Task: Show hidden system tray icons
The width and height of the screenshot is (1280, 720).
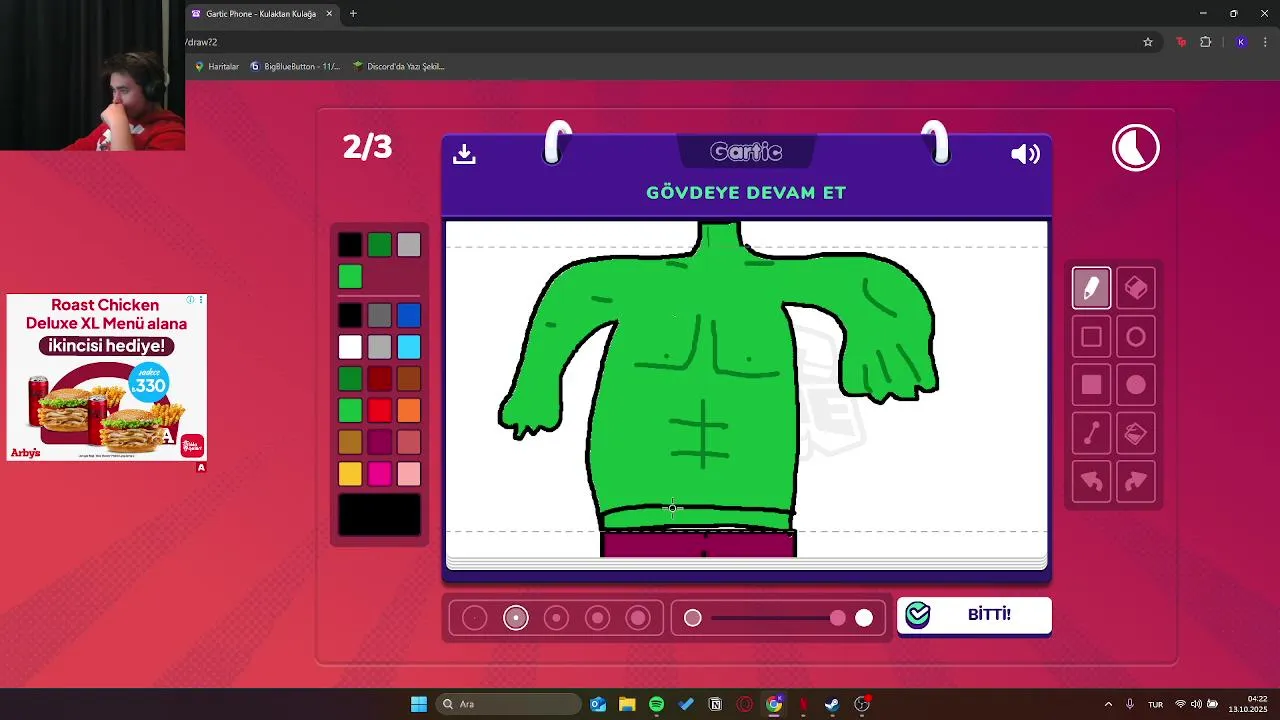Action: pyautogui.click(x=1108, y=704)
